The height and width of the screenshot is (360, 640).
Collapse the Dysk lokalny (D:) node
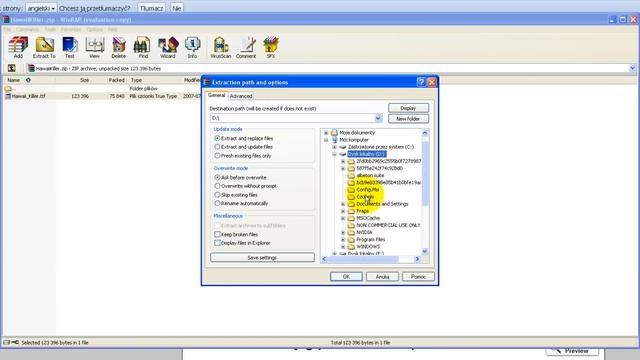(x=334, y=154)
